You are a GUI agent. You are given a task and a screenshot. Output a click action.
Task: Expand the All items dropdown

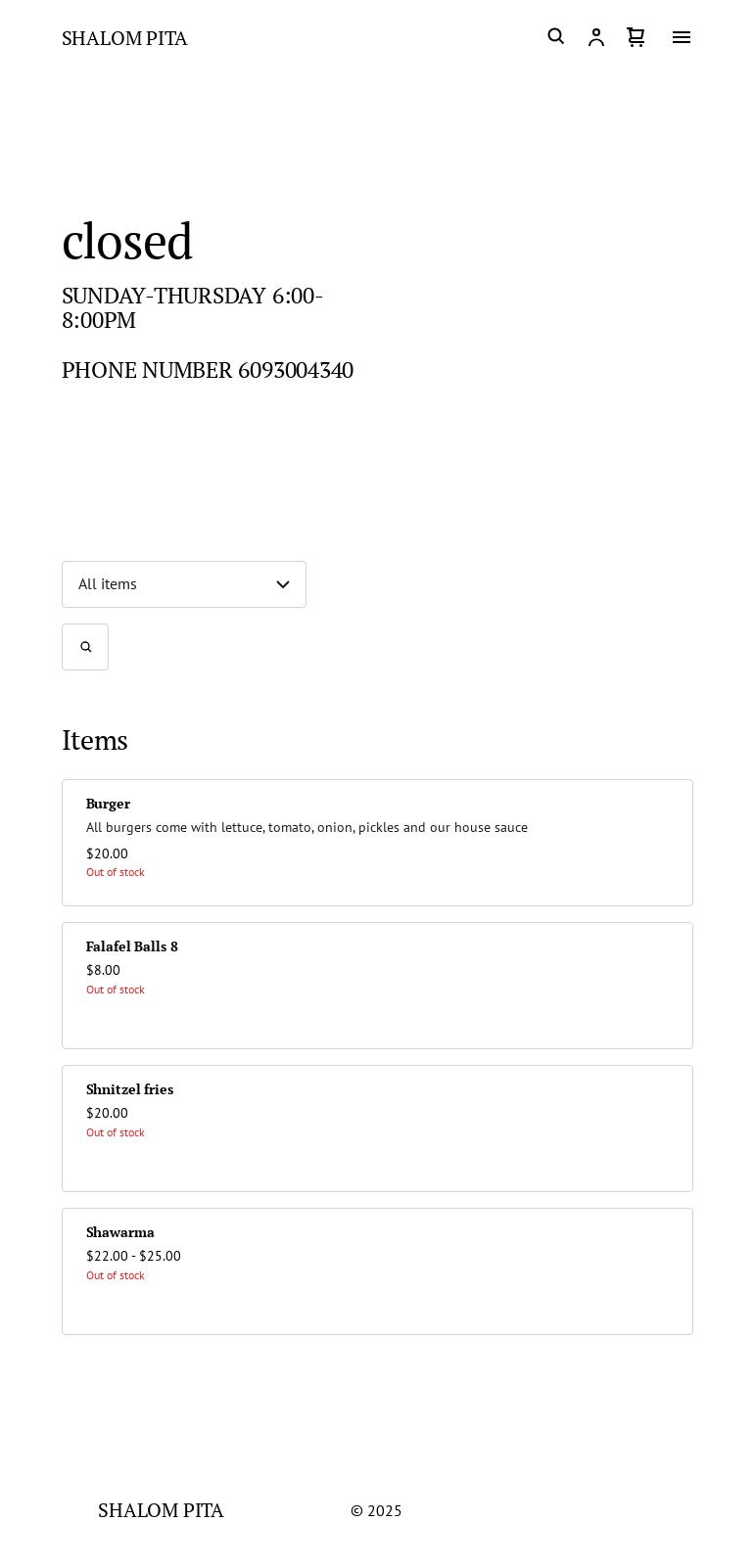pos(184,584)
